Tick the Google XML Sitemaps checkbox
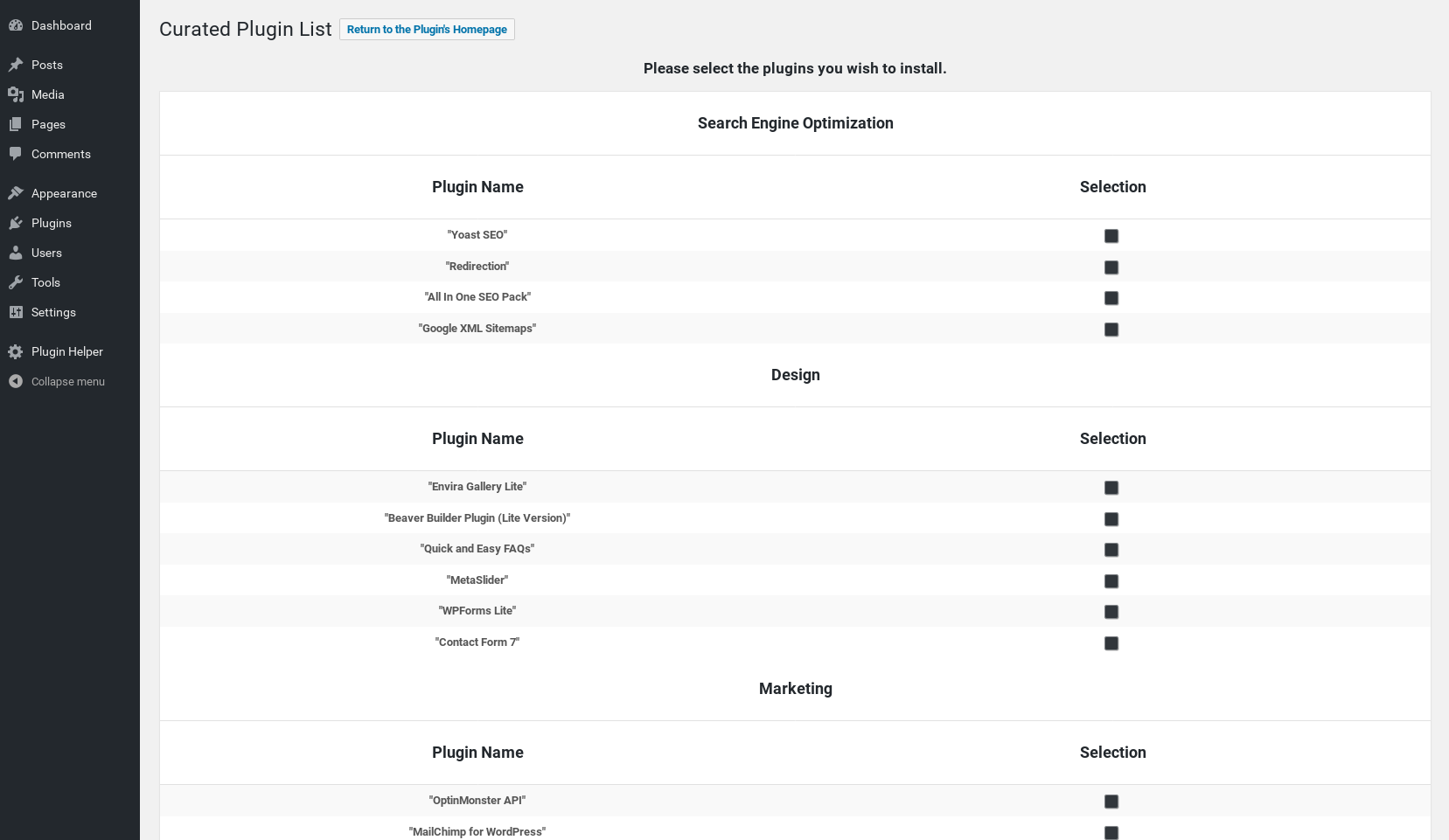Screen dimensions: 1449x840 [x=1111, y=330]
